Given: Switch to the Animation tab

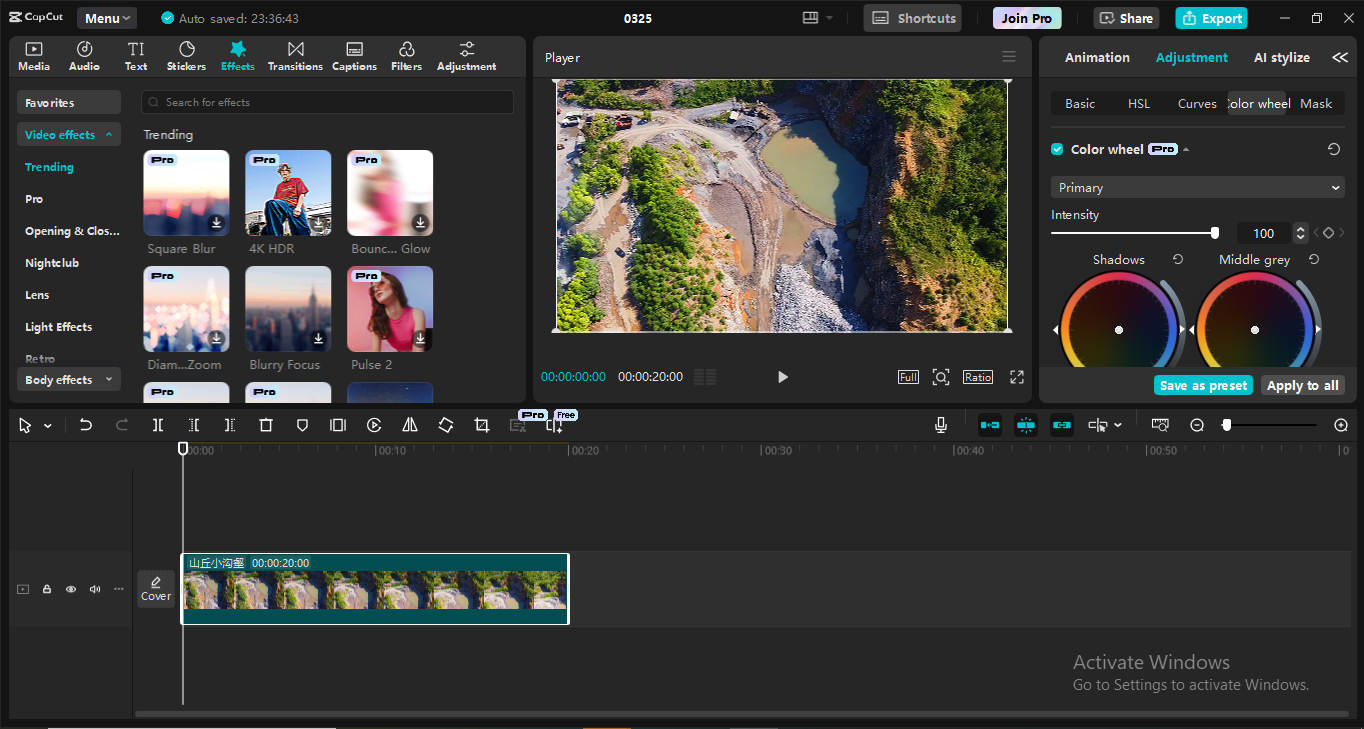Looking at the screenshot, I should tap(1097, 57).
